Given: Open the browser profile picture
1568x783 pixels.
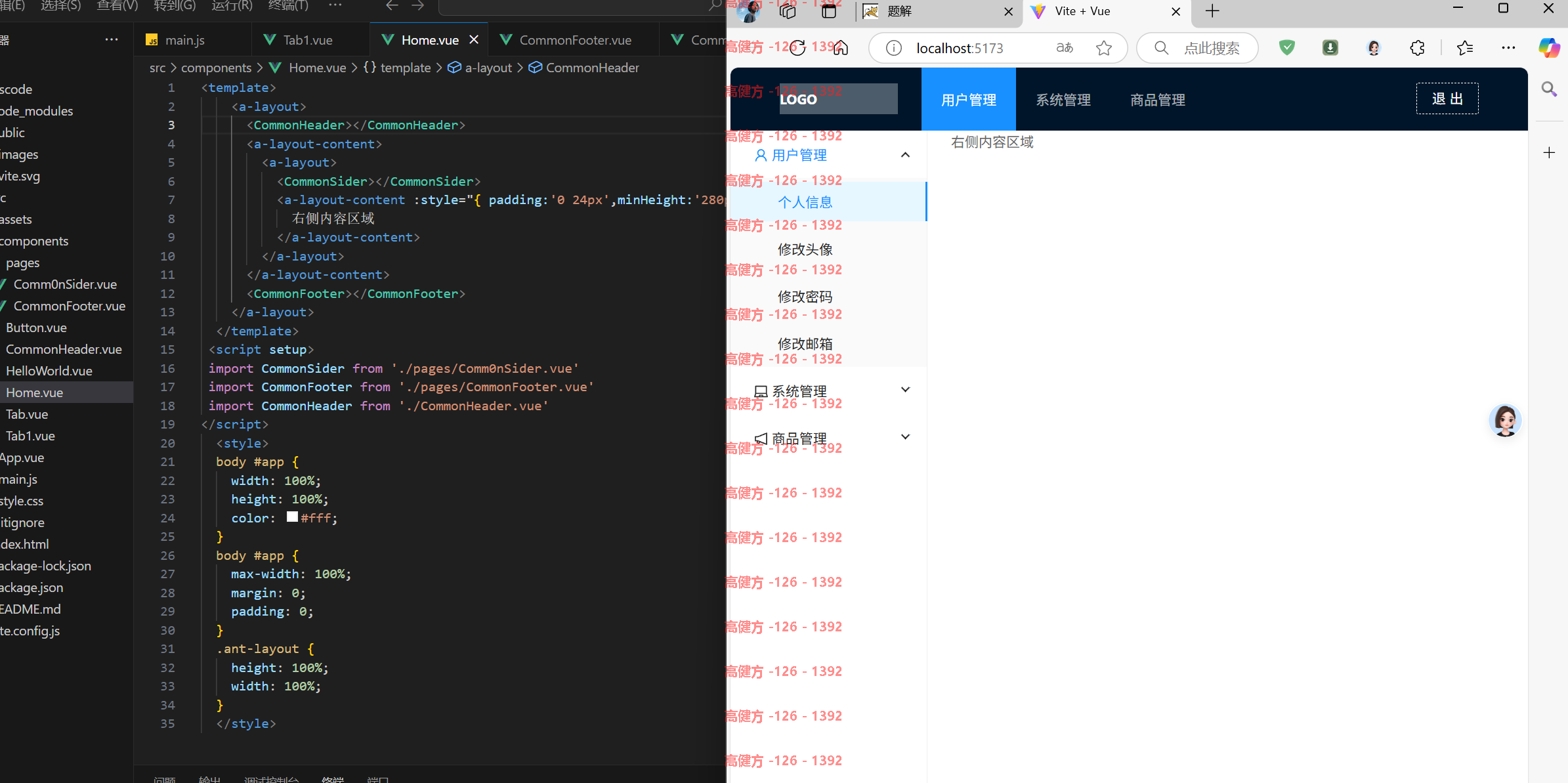Looking at the screenshot, I should pyautogui.click(x=749, y=11).
